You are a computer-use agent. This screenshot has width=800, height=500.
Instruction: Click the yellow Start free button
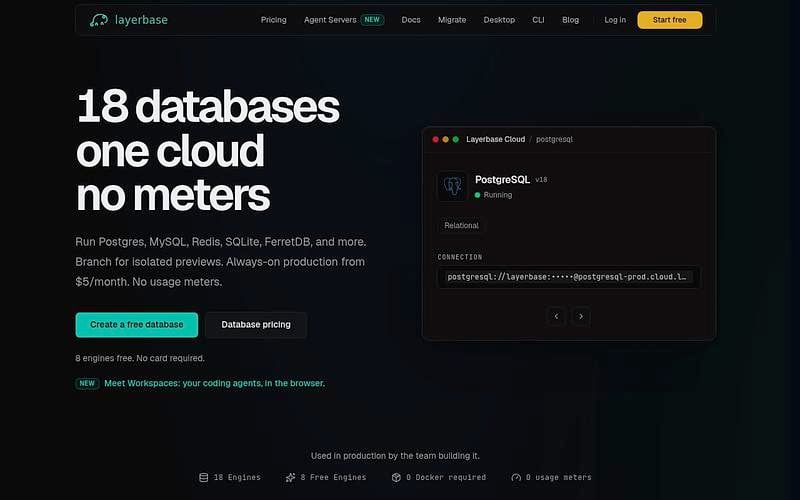670,20
